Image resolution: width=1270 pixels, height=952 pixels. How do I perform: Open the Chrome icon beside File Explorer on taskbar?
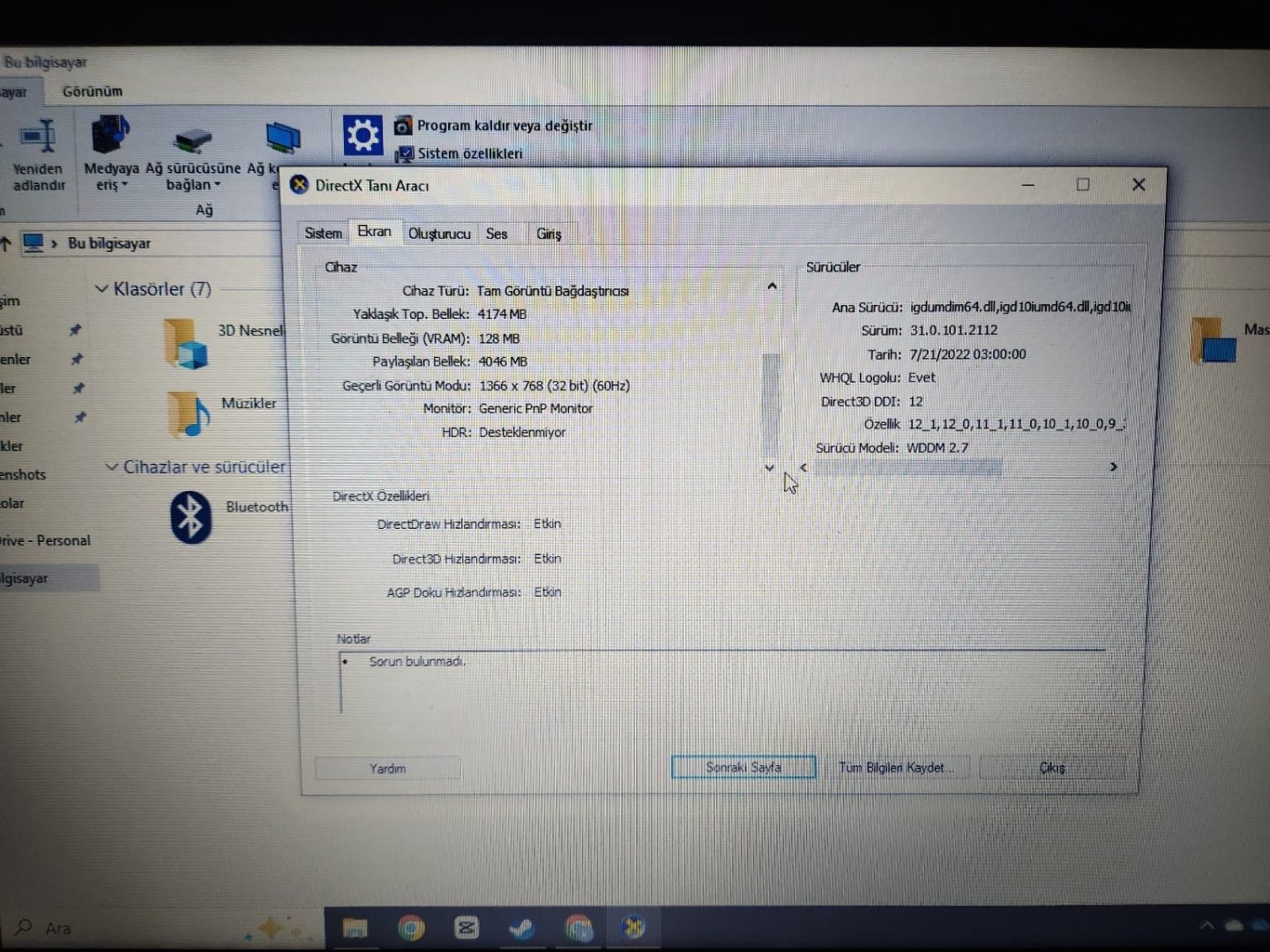[x=411, y=927]
